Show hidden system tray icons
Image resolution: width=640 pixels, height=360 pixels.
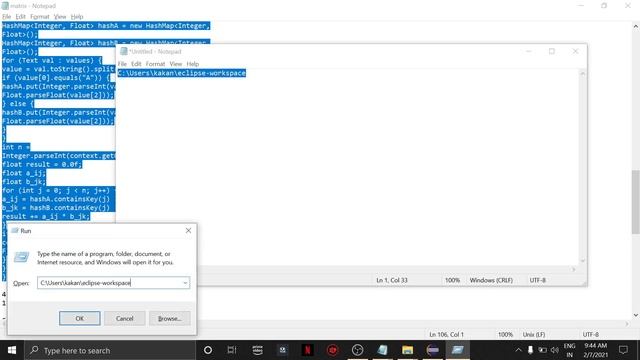coord(518,350)
